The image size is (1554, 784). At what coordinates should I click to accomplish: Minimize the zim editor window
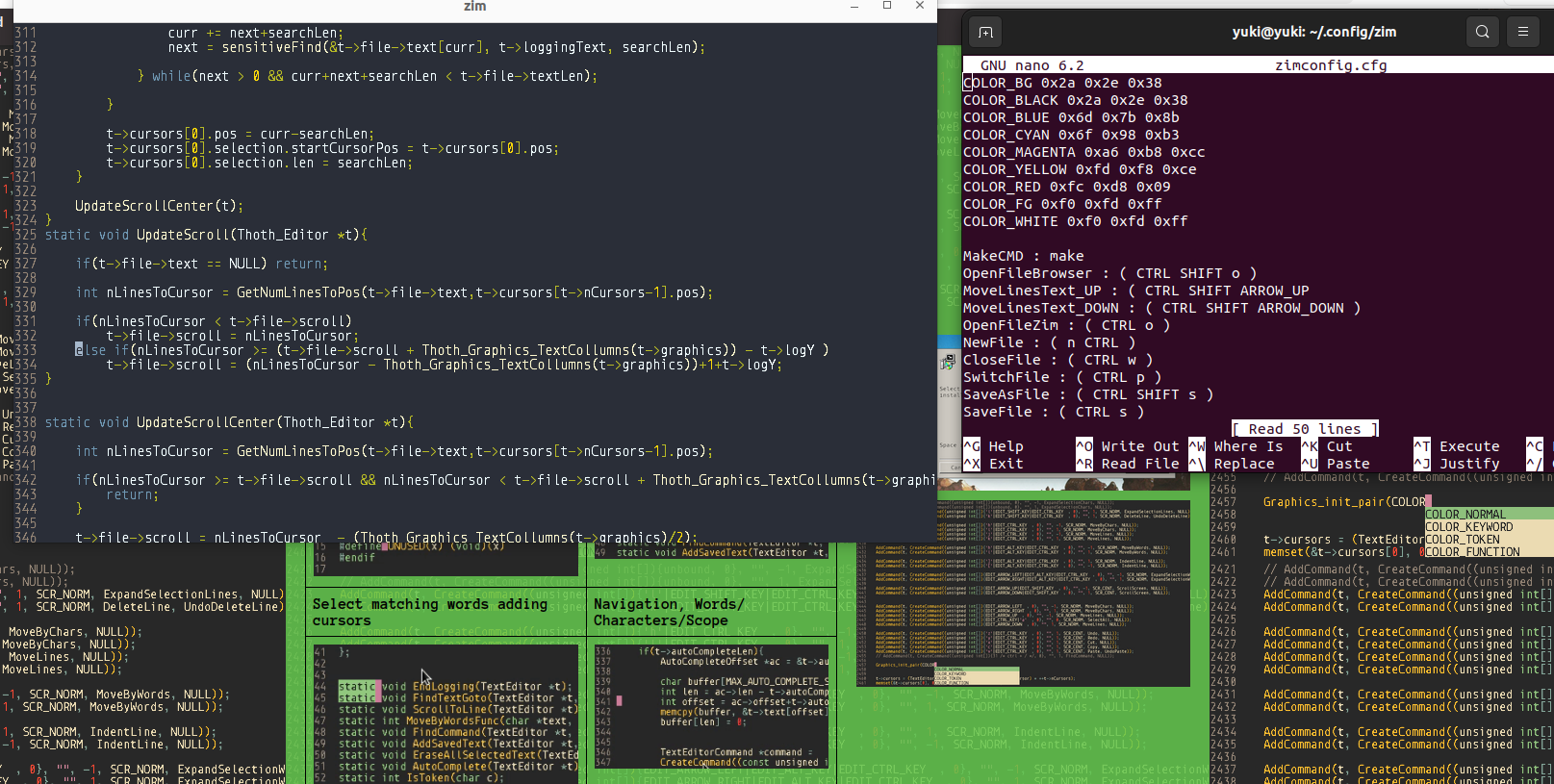pyautogui.click(x=854, y=6)
